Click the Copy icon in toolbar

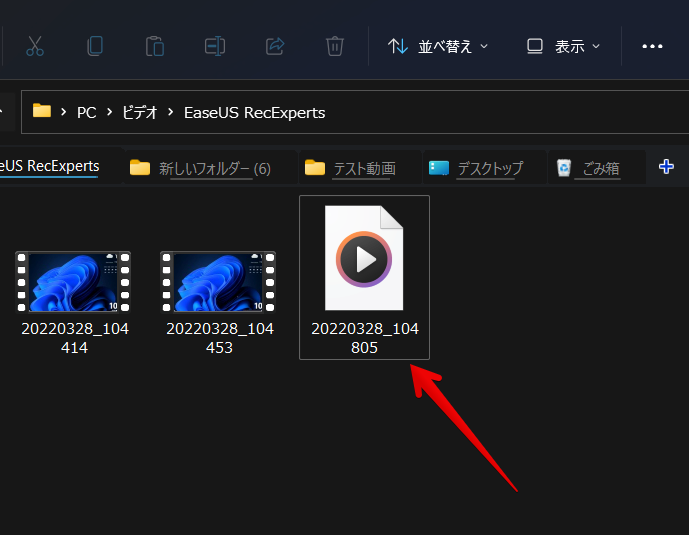click(95, 46)
